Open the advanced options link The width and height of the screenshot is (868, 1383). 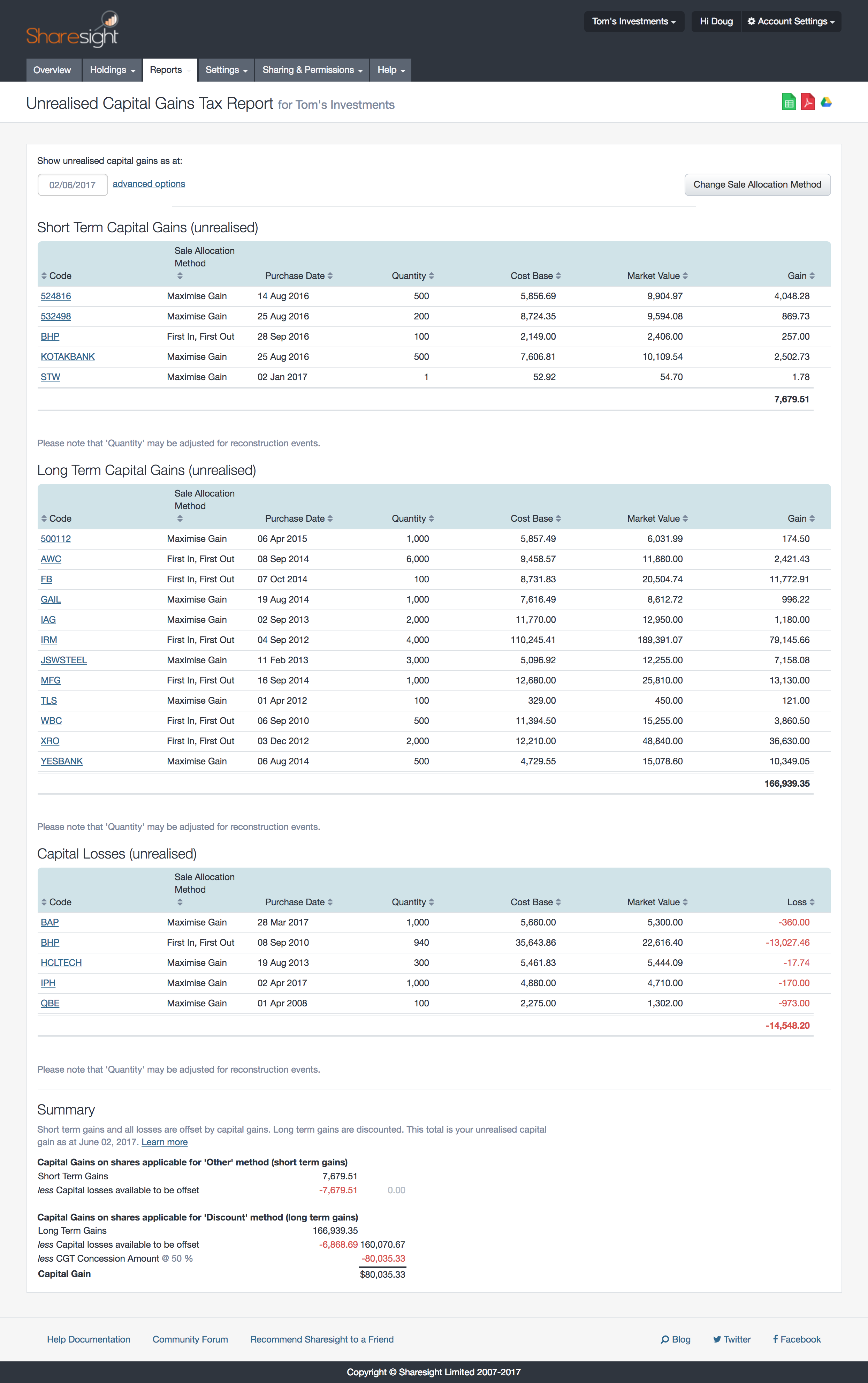click(x=149, y=184)
